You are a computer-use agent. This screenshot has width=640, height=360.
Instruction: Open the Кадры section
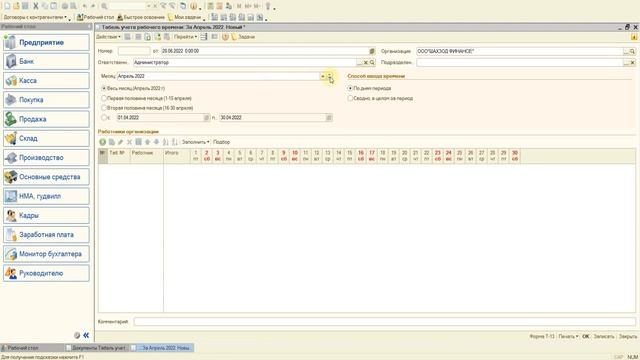pyautogui.click(x=46, y=216)
